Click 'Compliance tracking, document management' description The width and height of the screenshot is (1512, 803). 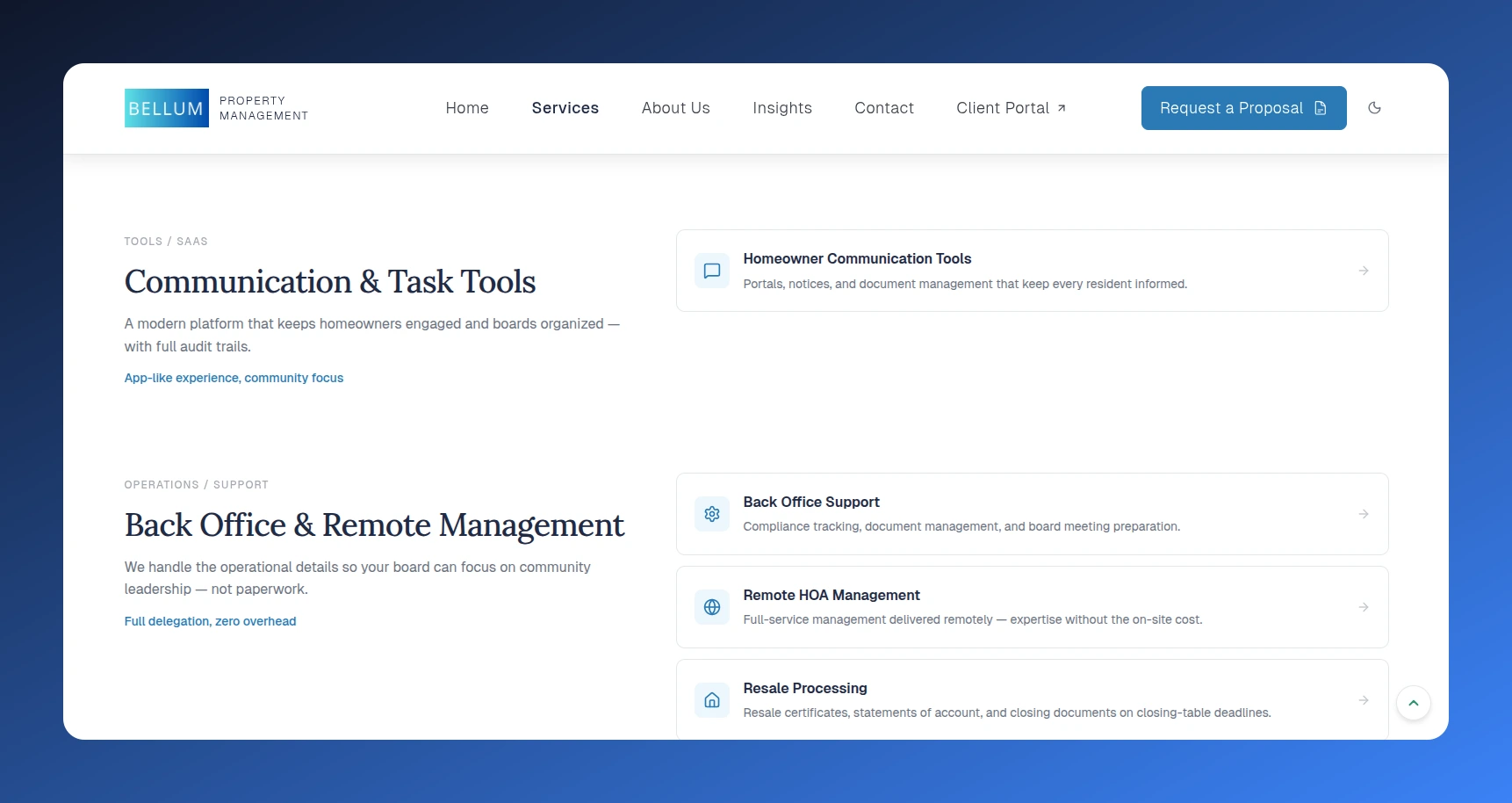click(961, 526)
